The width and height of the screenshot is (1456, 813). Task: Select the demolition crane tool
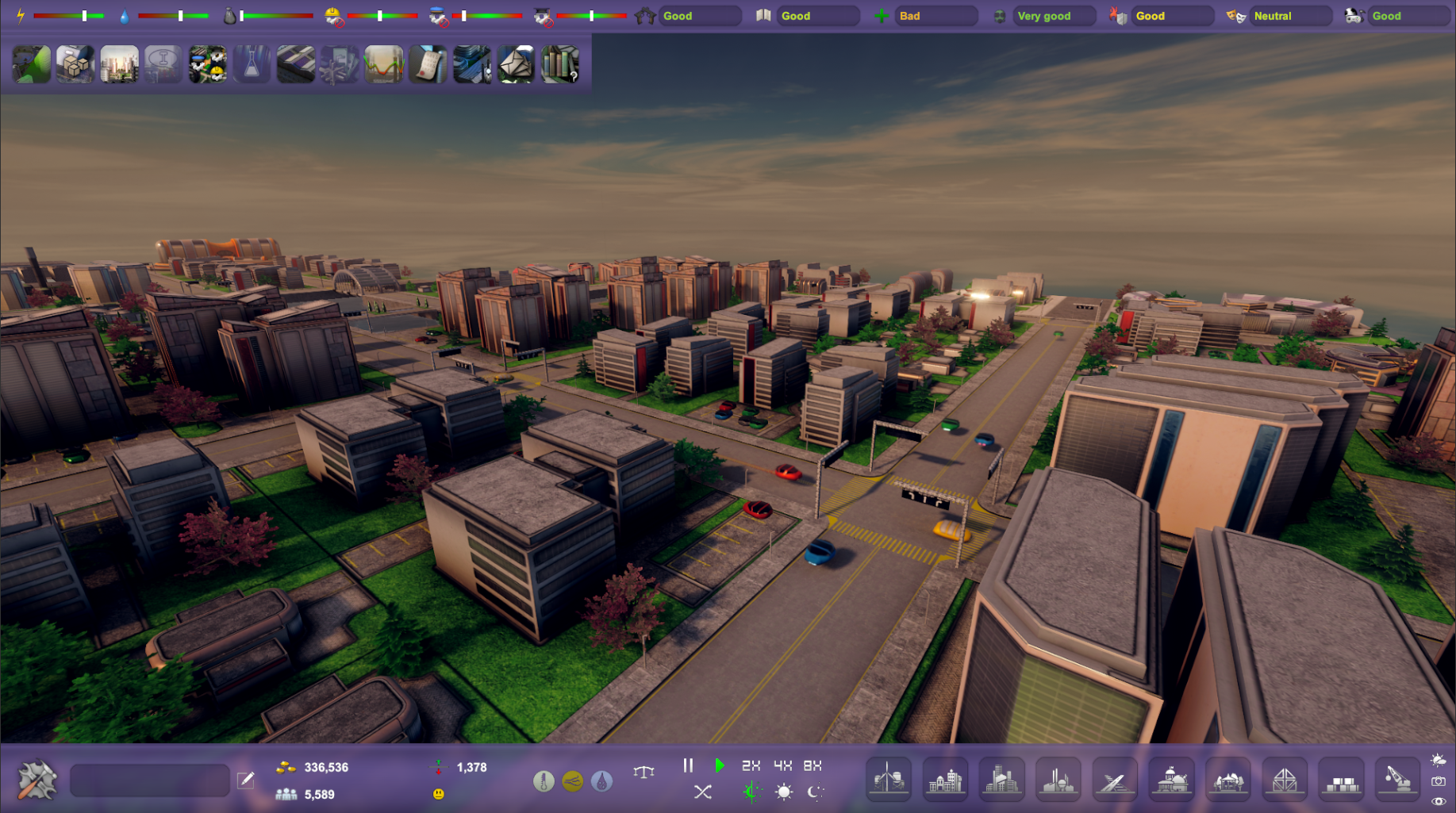(1397, 780)
